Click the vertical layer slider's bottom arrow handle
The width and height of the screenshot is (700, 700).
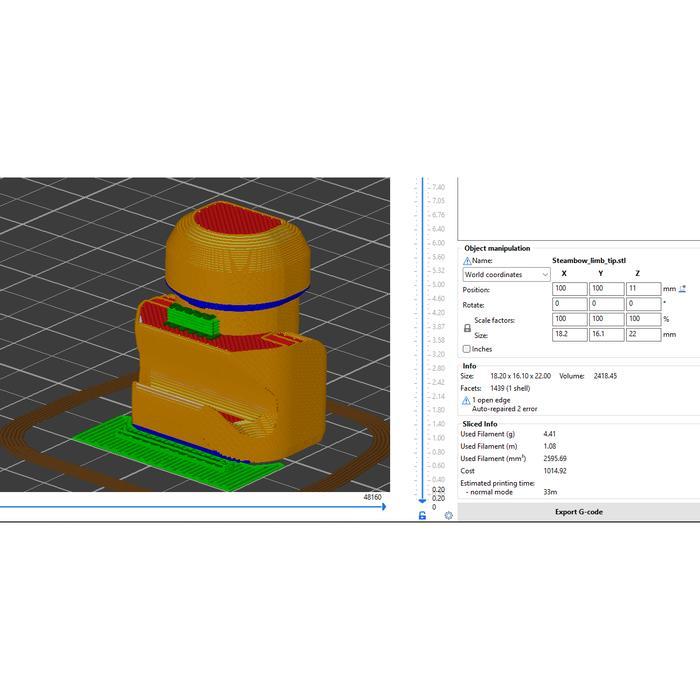click(422, 499)
